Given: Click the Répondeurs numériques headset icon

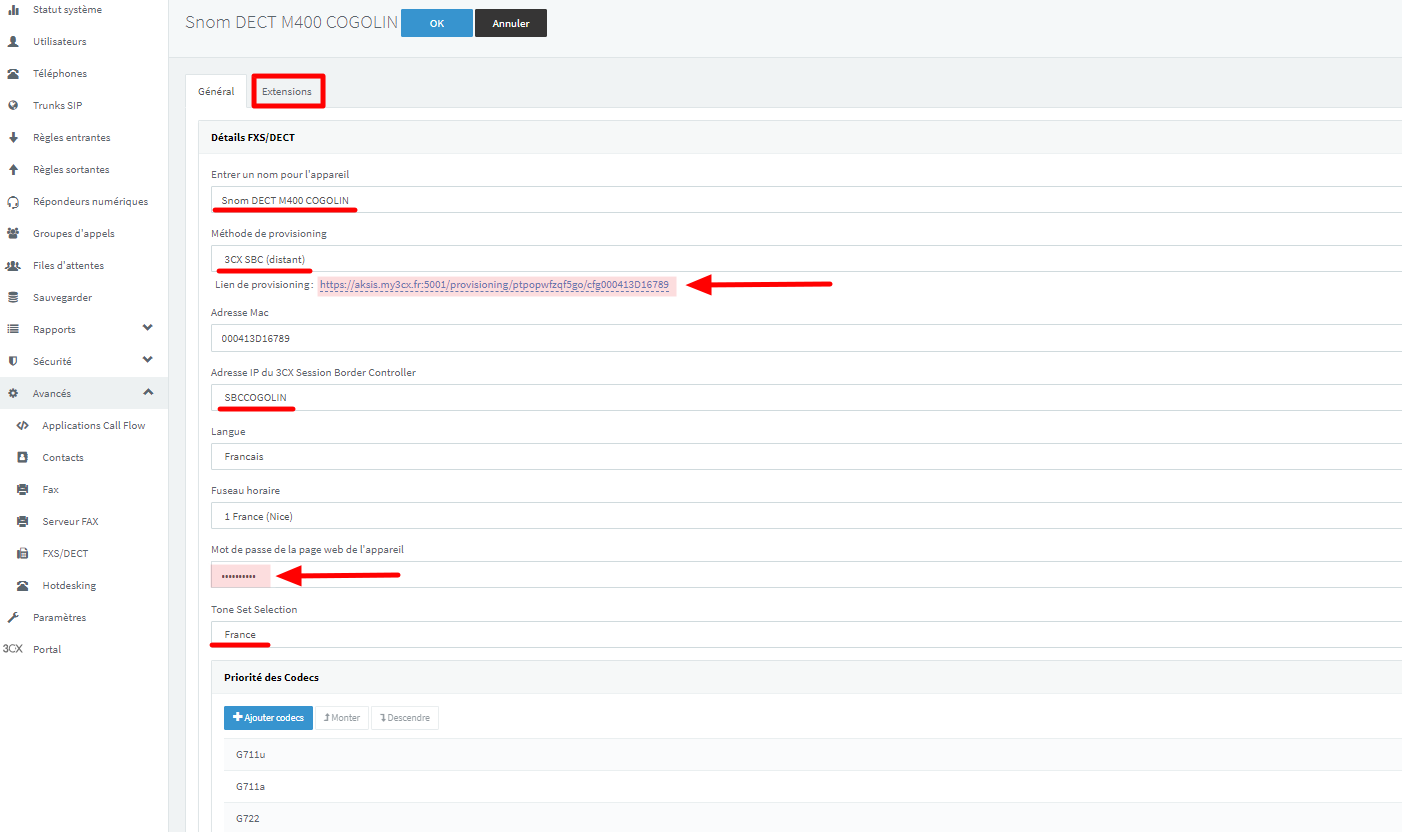Looking at the screenshot, I should tap(13, 202).
